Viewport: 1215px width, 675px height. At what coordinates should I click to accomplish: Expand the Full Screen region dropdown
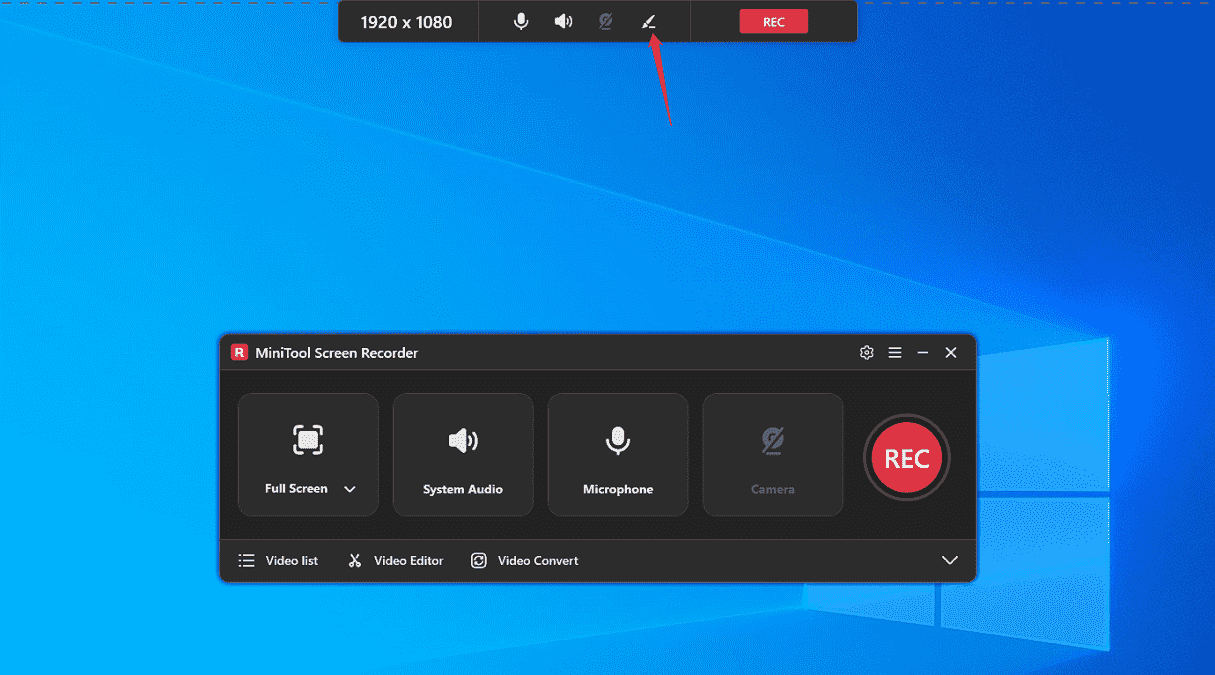coord(350,489)
